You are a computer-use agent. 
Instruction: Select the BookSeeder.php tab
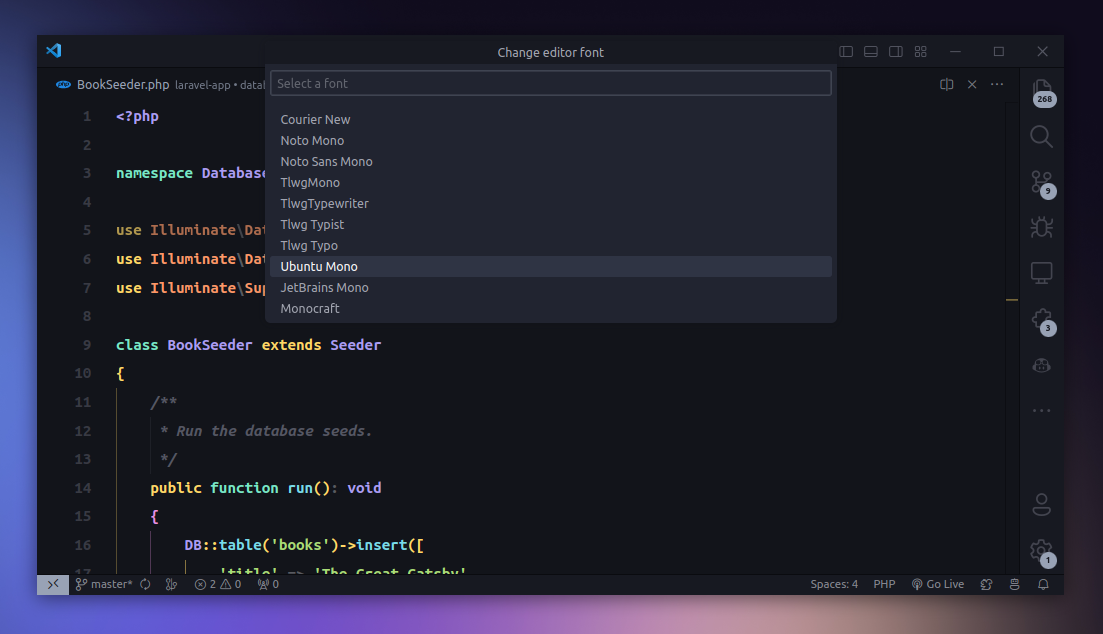click(123, 84)
